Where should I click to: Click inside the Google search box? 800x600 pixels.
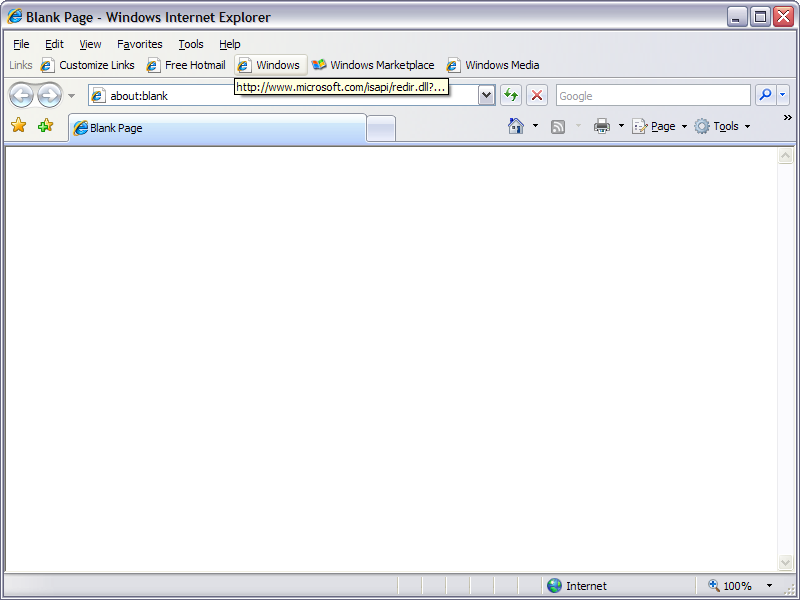[x=652, y=95]
